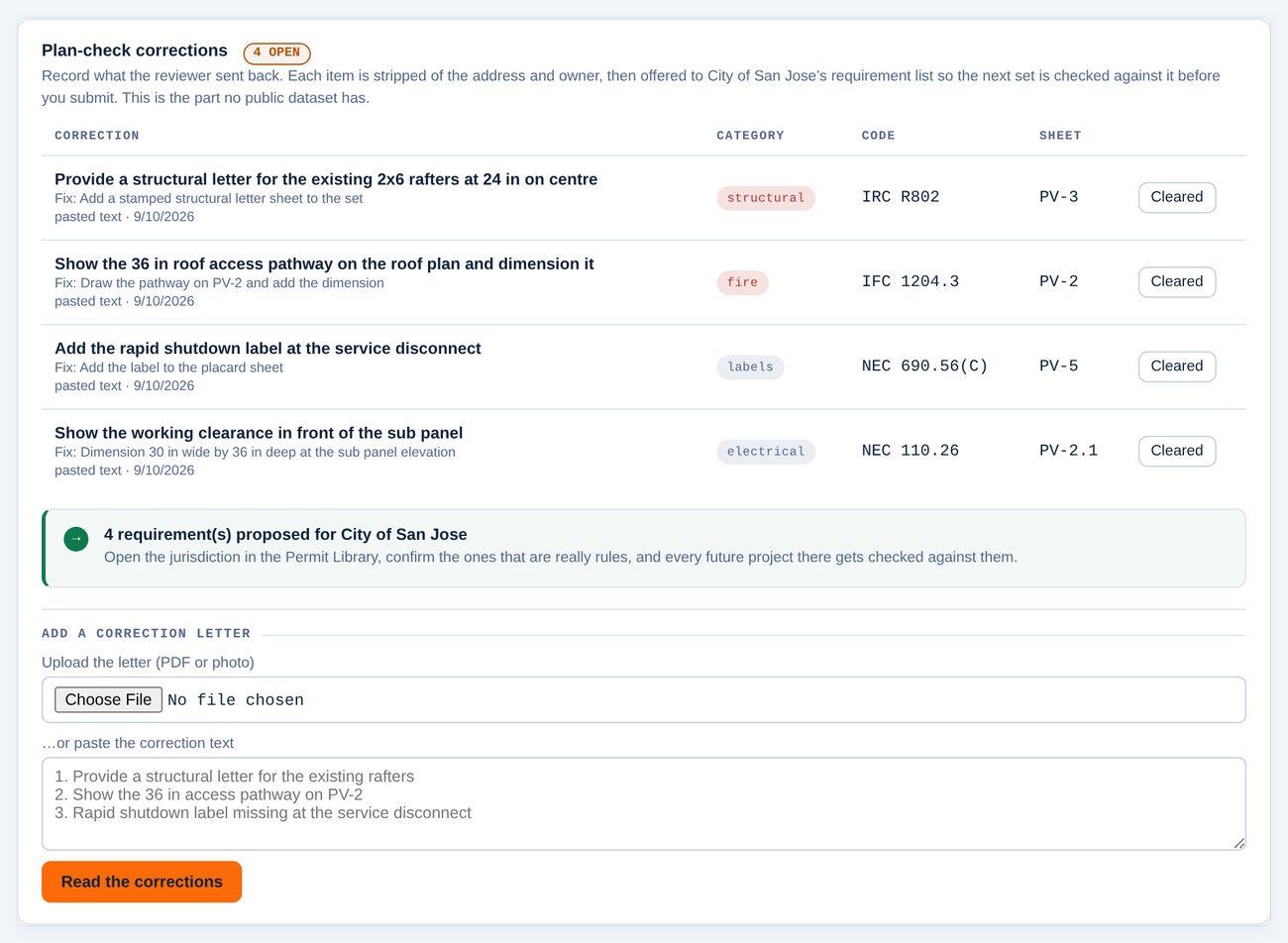Click the ADD A CORRECTION LETTER section label
1288x943 pixels.
click(146, 634)
